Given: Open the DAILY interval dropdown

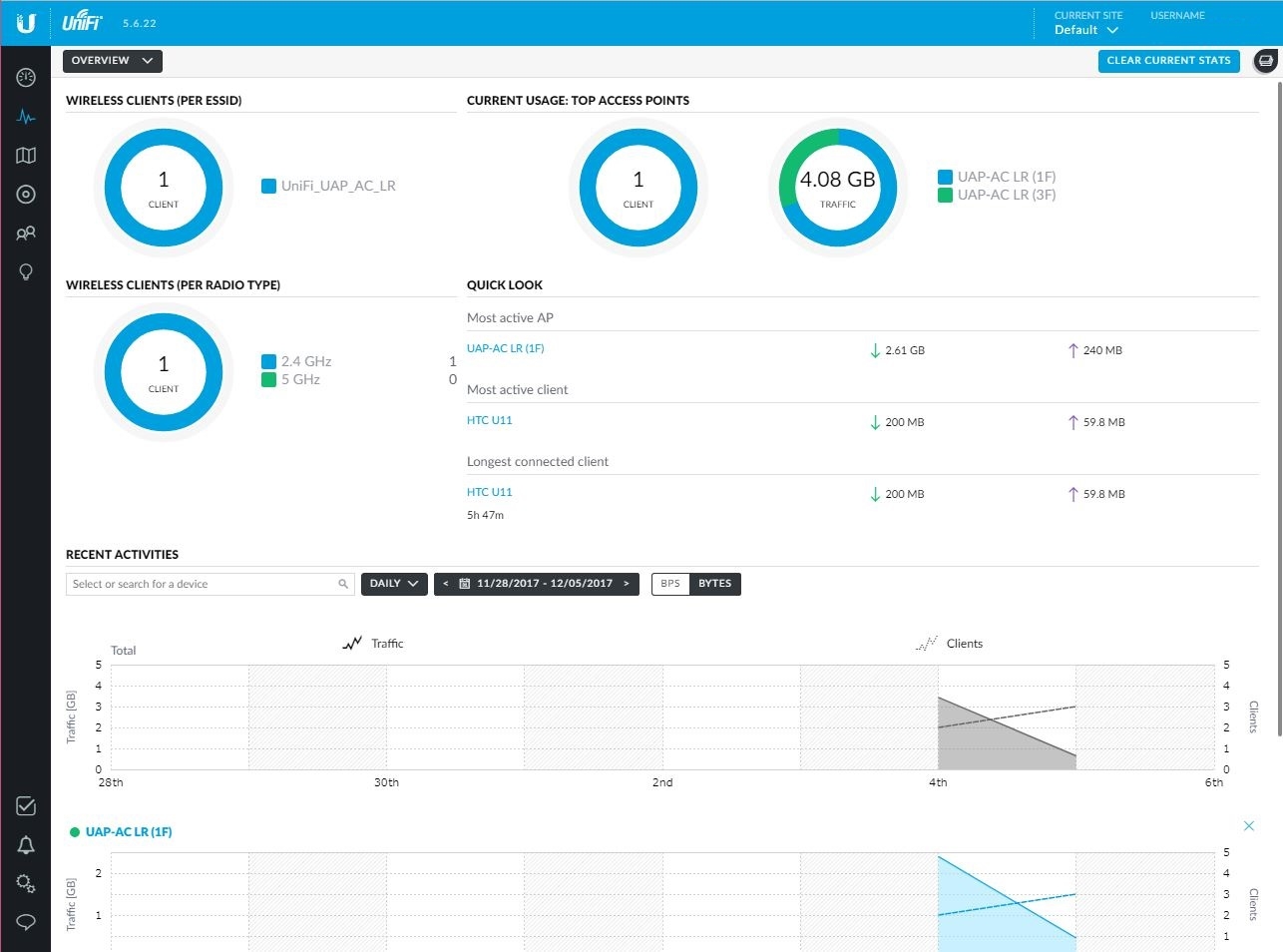Looking at the screenshot, I should coord(394,584).
